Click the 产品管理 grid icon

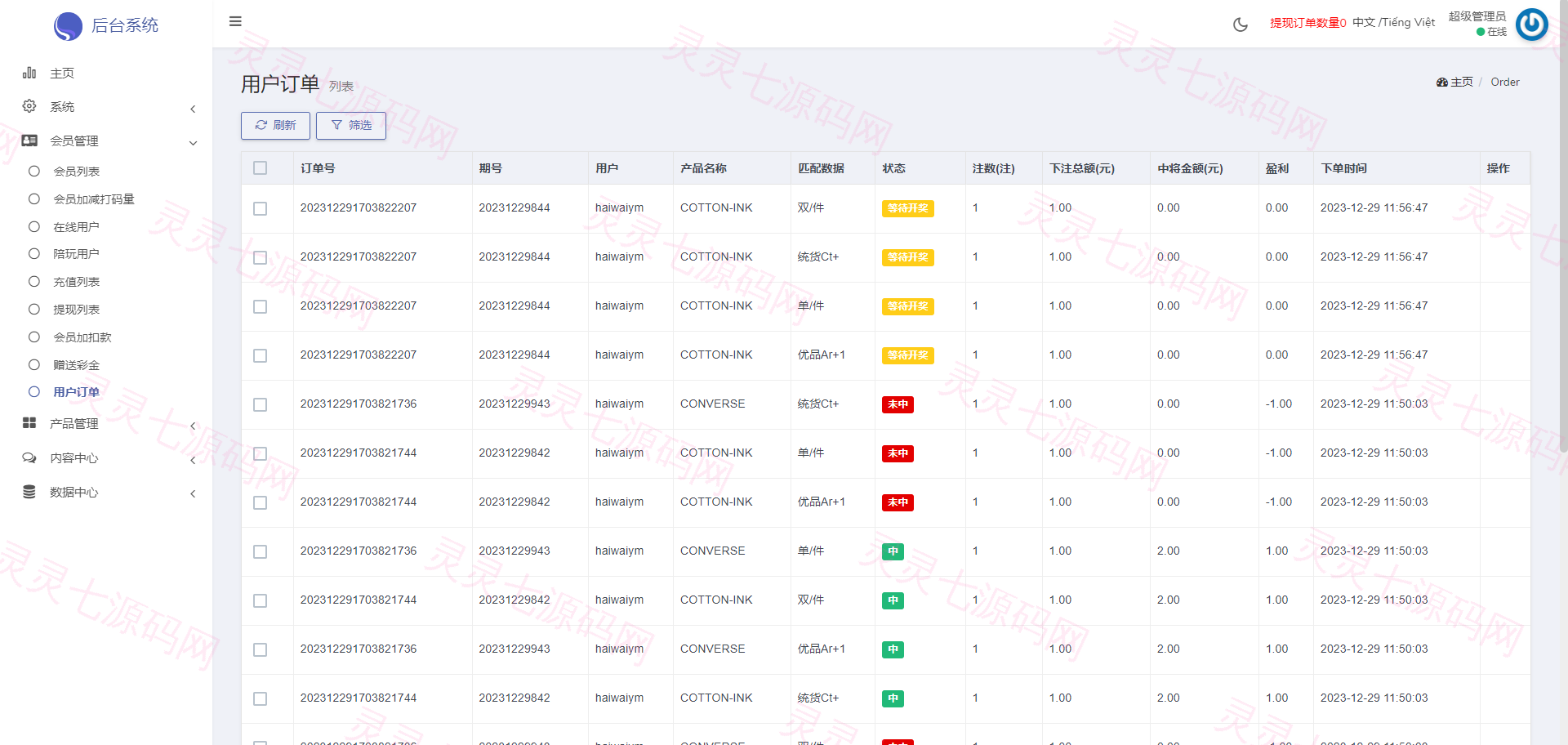click(29, 423)
